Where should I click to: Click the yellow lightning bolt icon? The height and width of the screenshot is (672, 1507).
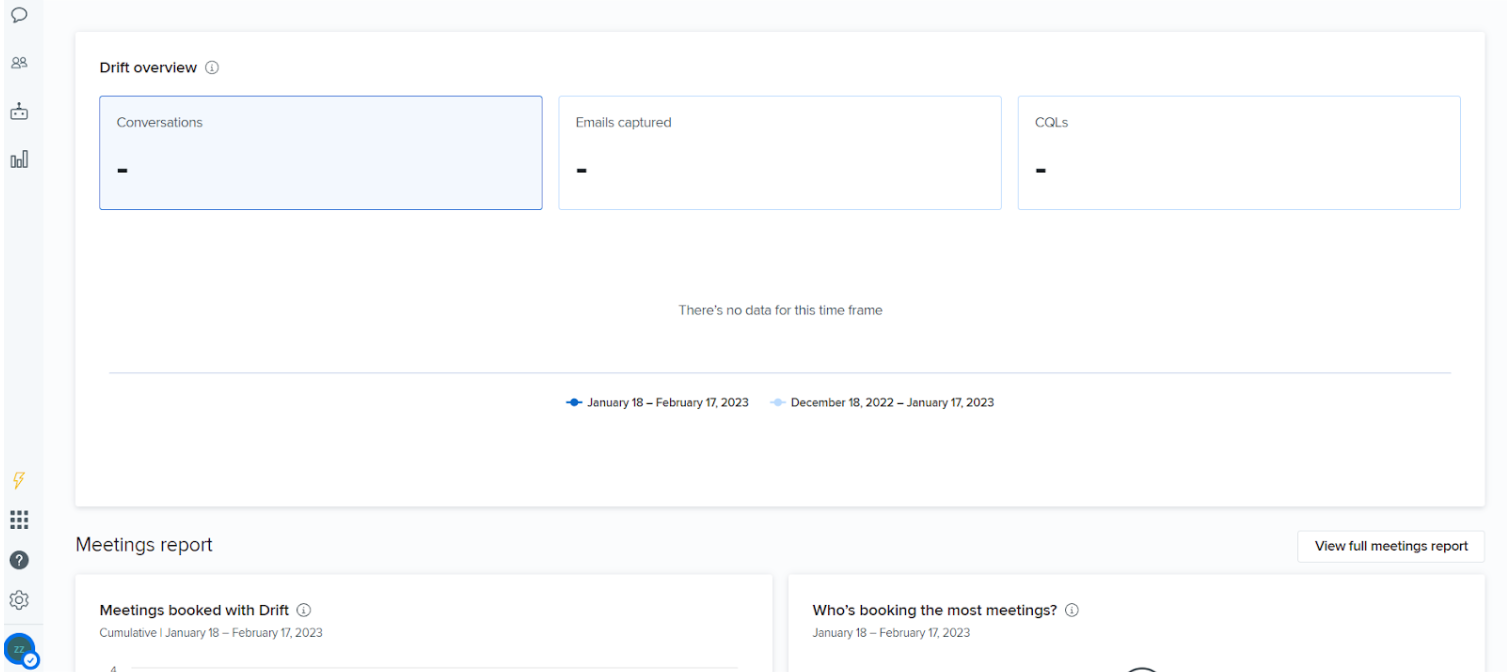click(x=19, y=480)
